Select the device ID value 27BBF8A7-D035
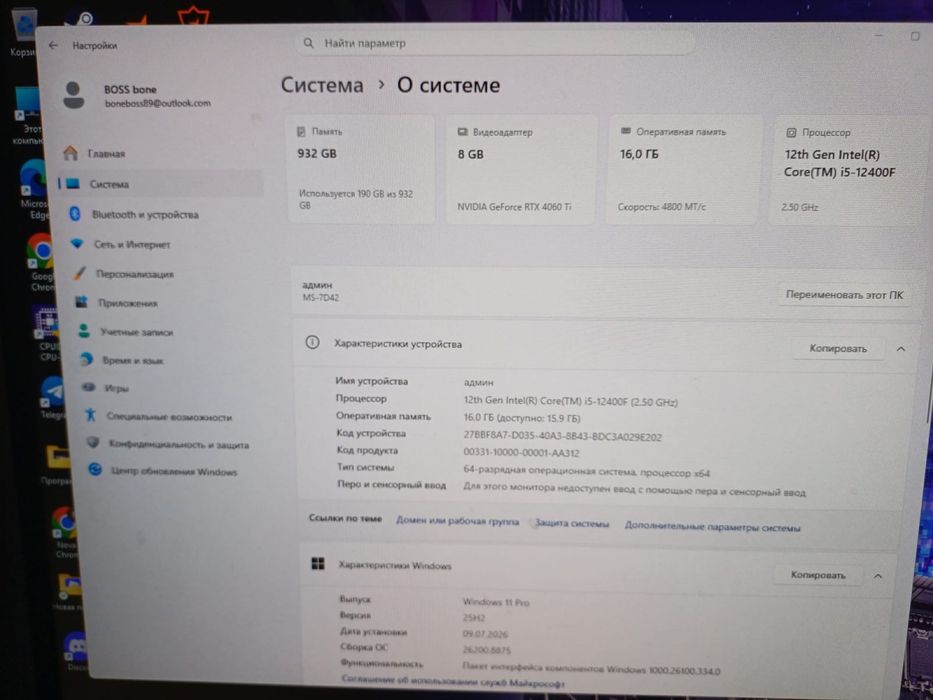 coord(562,436)
